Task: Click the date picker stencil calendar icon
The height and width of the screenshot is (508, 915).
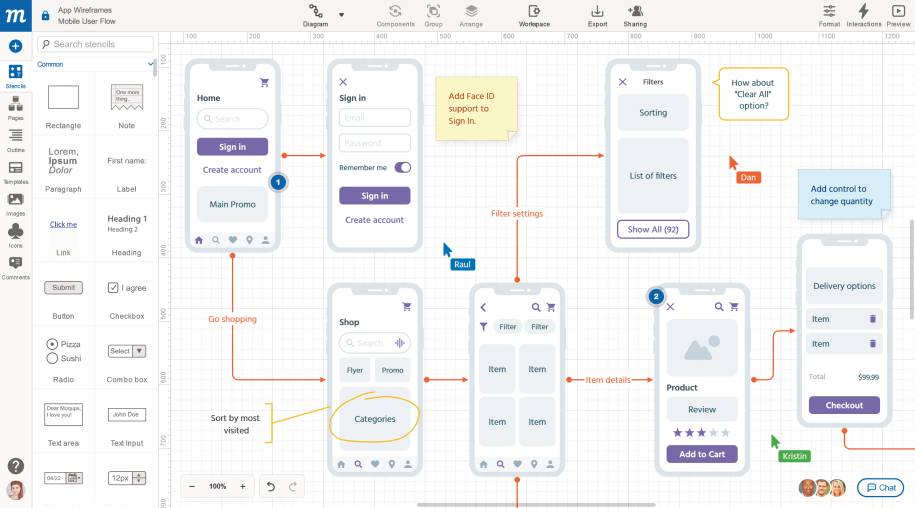Action: tap(73, 478)
